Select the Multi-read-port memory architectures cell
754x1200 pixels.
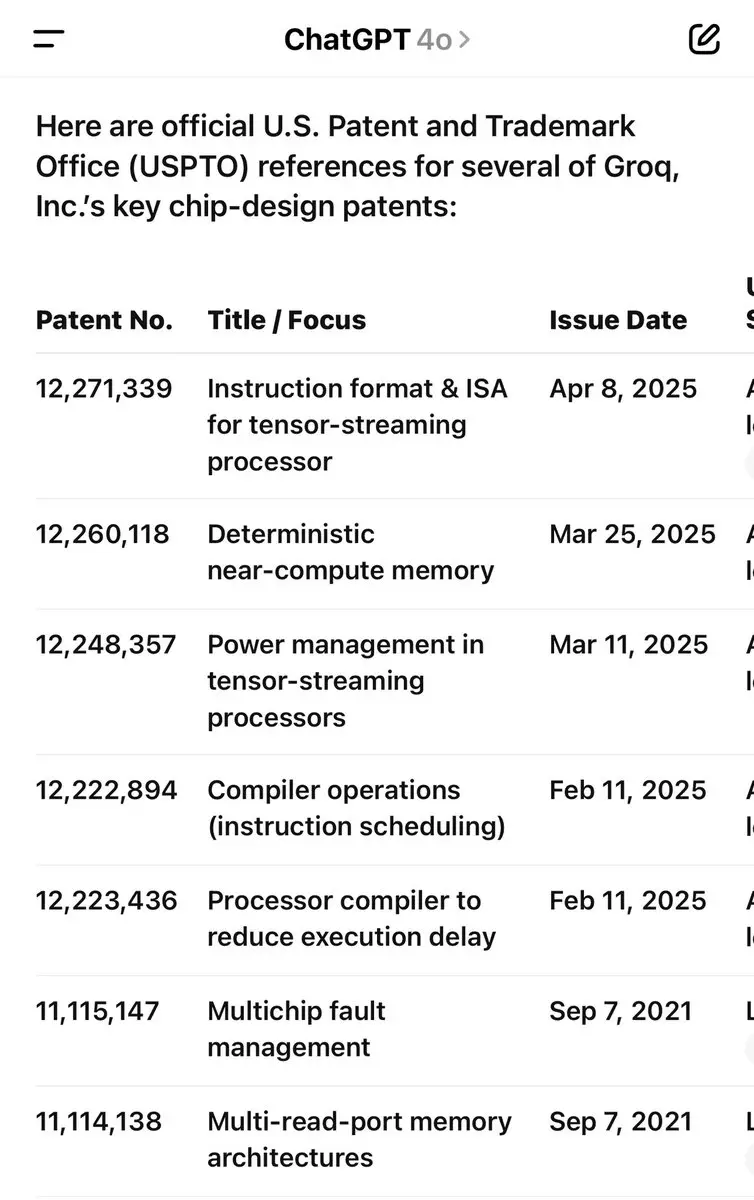[x=360, y=1139]
